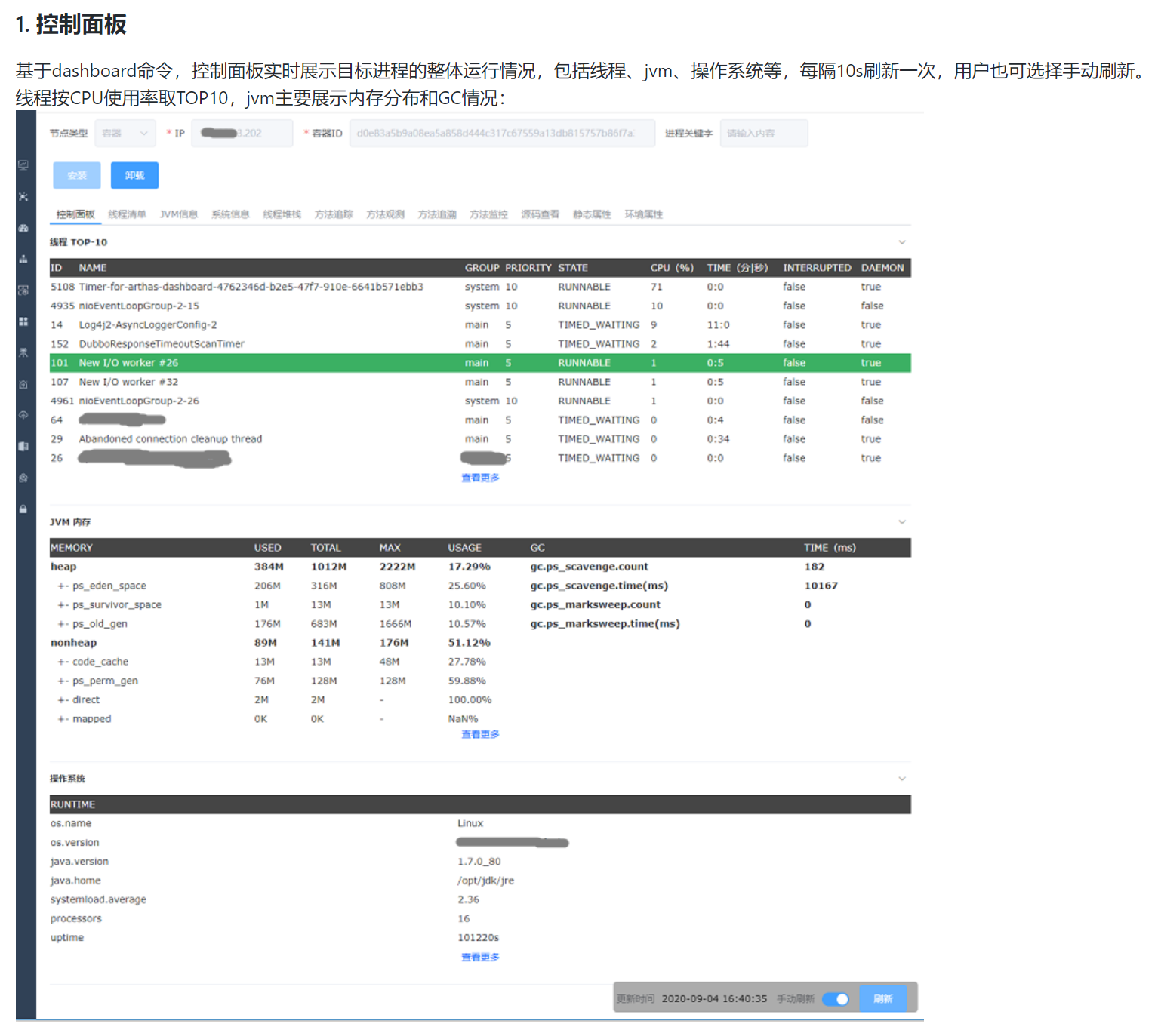Select Abandoned connection cleanup thread row
Screen dimensions: 1158x1036
pos(480,439)
